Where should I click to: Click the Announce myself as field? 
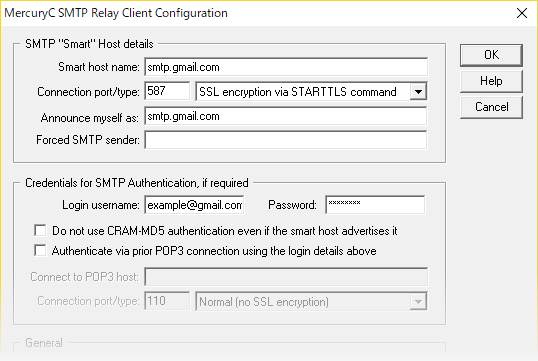[286, 116]
